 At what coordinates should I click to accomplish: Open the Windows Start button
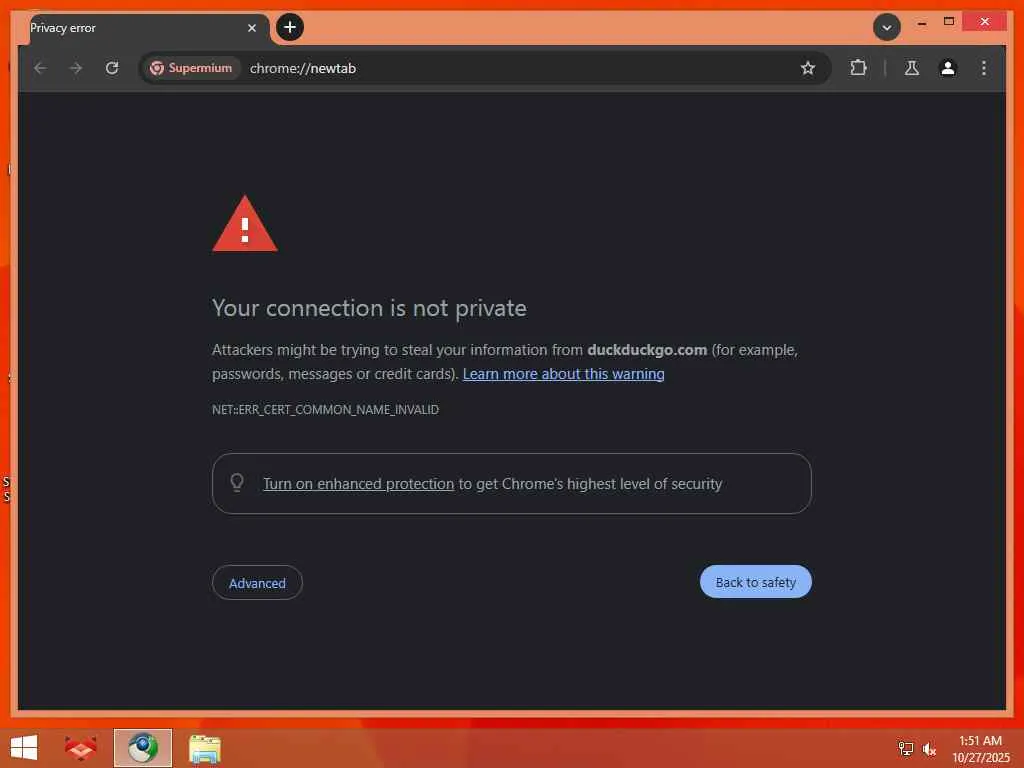[x=24, y=748]
